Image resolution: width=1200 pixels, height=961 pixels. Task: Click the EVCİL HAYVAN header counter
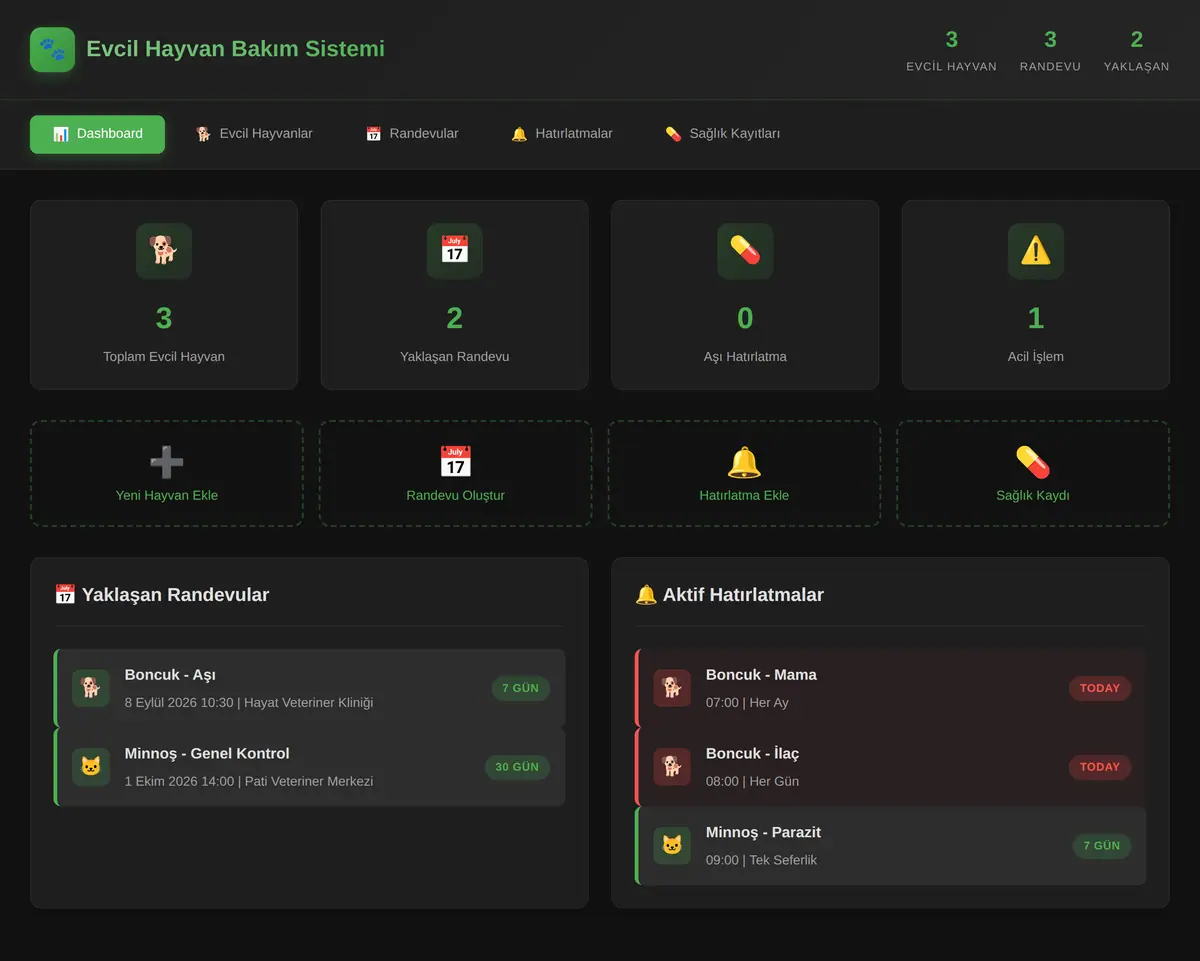click(951, 50)
